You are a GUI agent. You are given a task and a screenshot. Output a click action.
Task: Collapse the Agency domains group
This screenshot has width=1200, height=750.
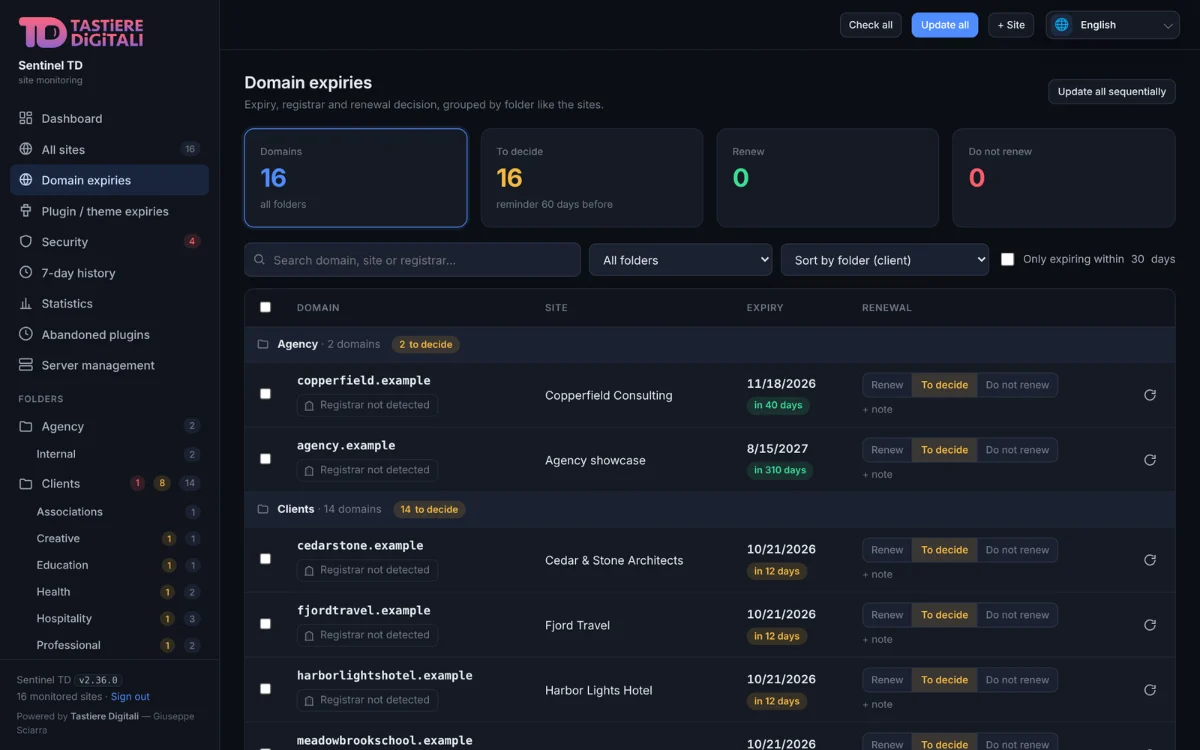coord(710,344)
